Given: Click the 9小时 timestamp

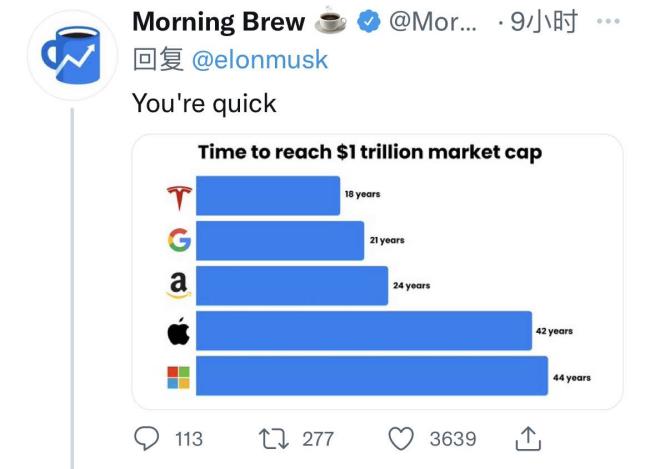Looking at the screenshot, I should (x=543, y=22).
